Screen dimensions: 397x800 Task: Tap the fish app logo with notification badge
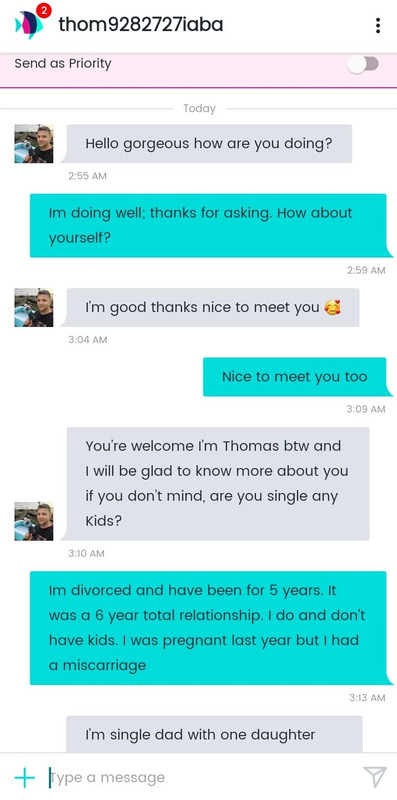point(29,24)
